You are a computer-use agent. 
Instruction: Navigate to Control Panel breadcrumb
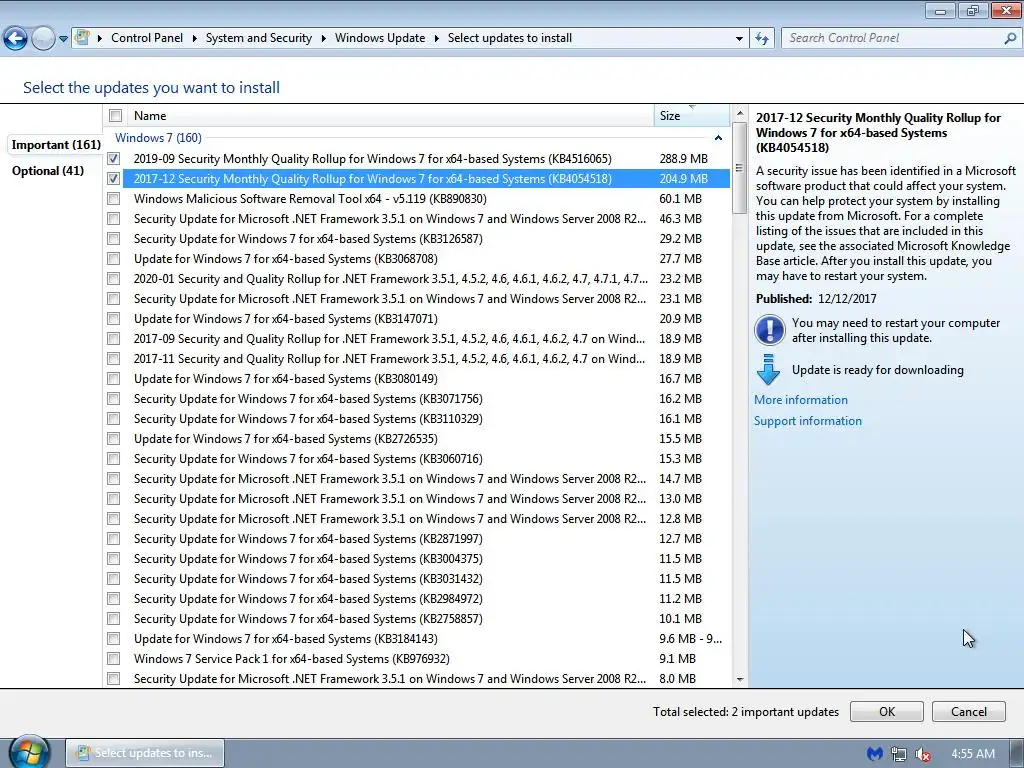(147, 38)
